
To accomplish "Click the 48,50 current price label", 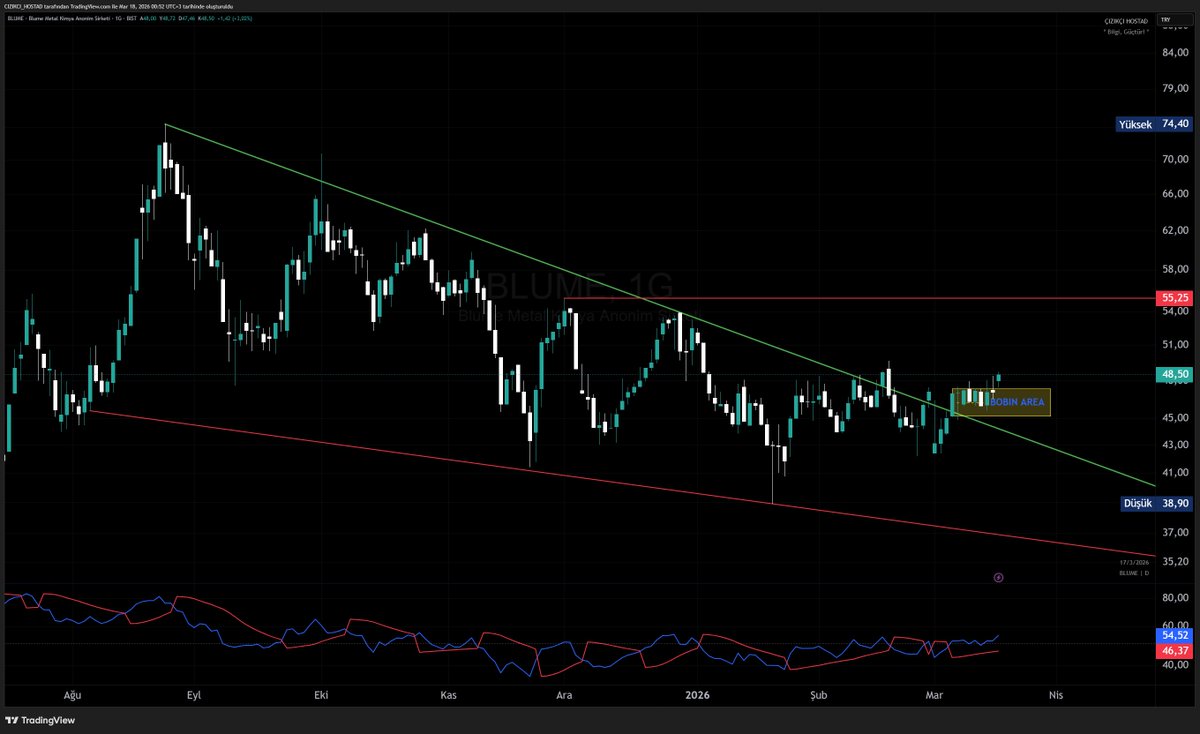I will tap(1174, 374).
